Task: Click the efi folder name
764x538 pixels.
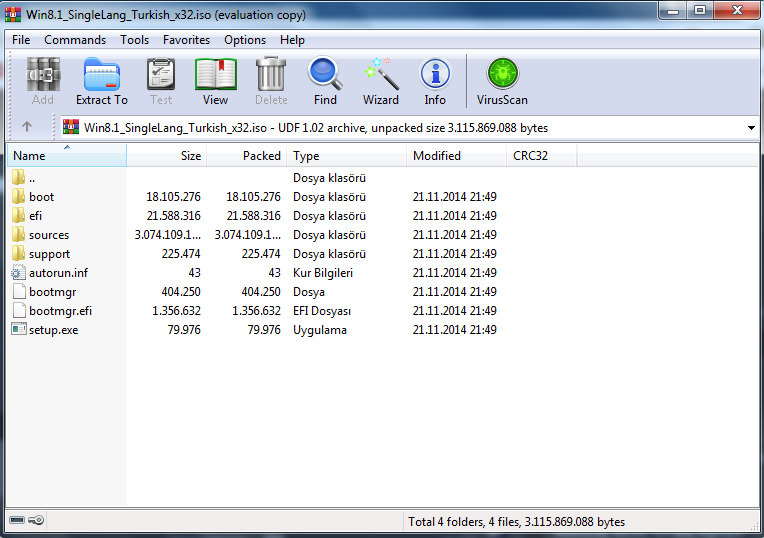Action: [36, 216]
